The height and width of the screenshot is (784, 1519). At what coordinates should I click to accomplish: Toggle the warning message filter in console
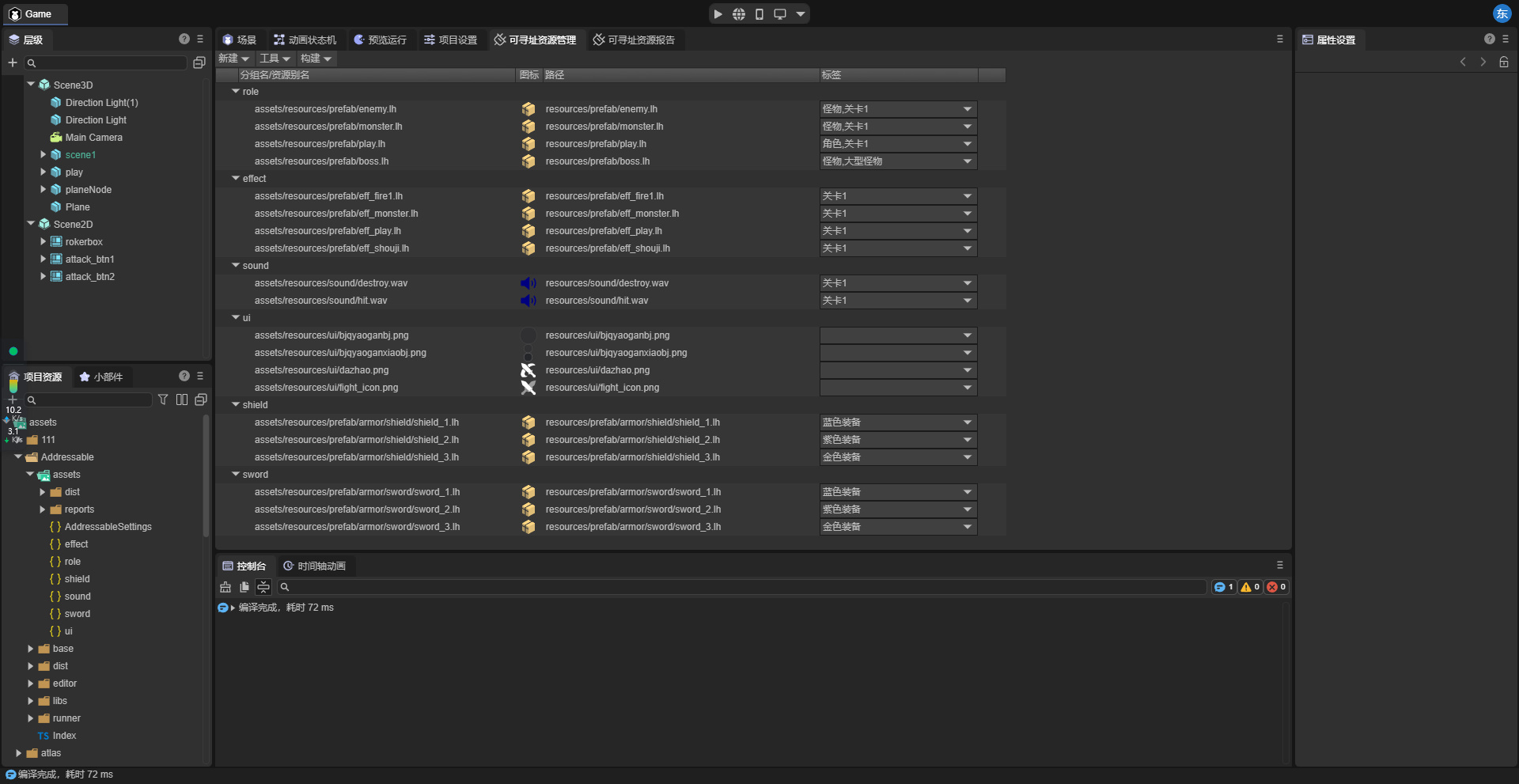pyautogui.click(x=1250, y=587)
